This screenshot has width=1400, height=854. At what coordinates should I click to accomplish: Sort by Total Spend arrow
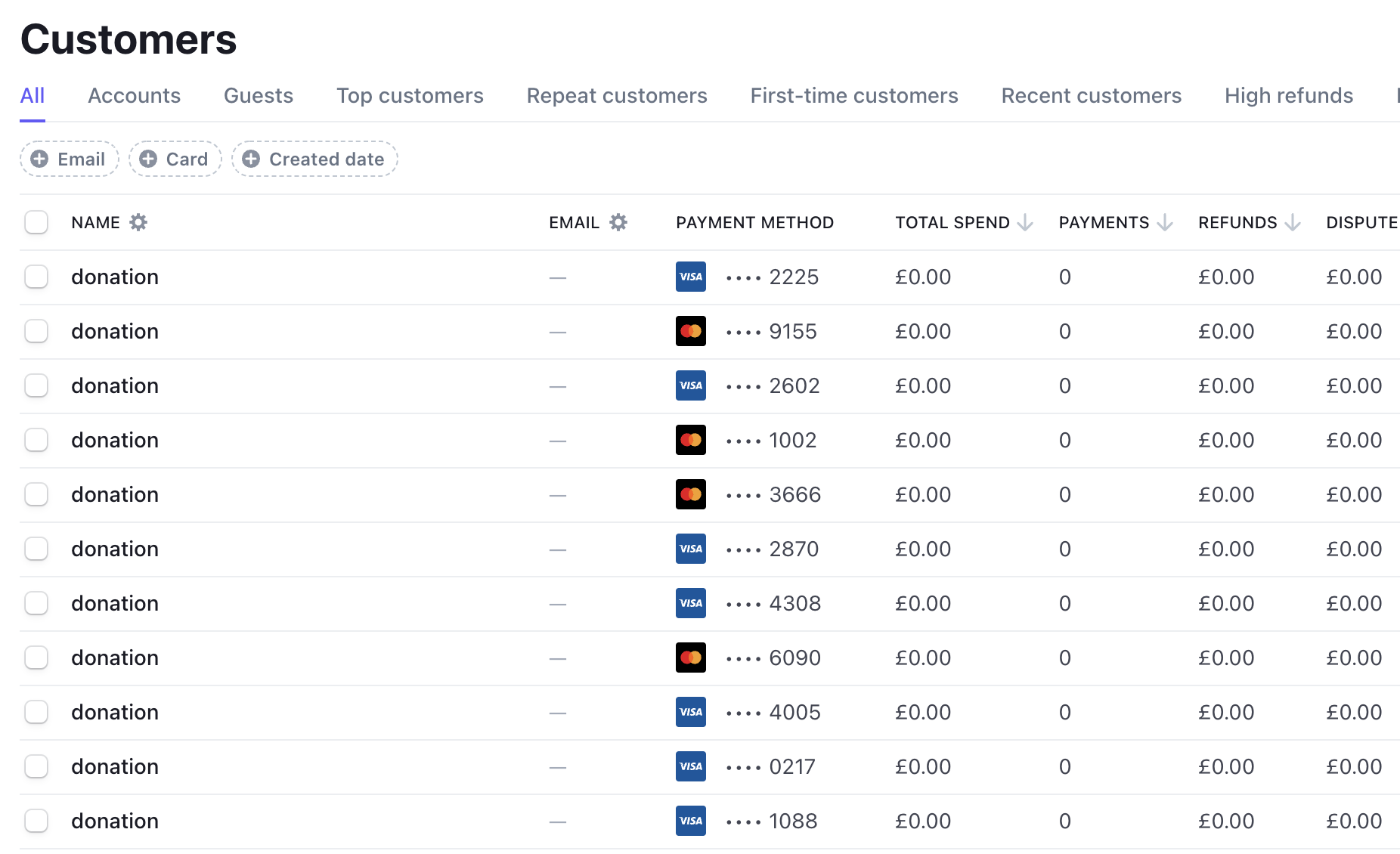pos(1025,222)
